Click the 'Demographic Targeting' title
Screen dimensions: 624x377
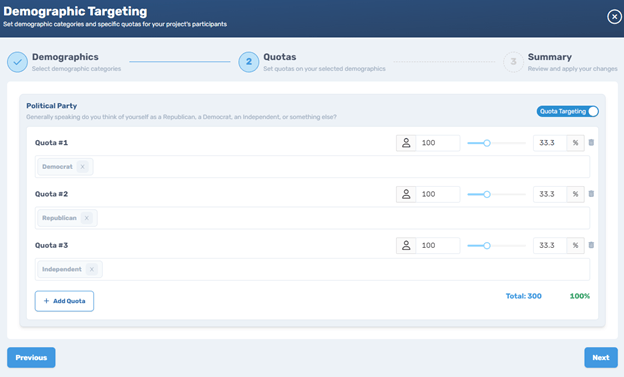pos(75,11)
